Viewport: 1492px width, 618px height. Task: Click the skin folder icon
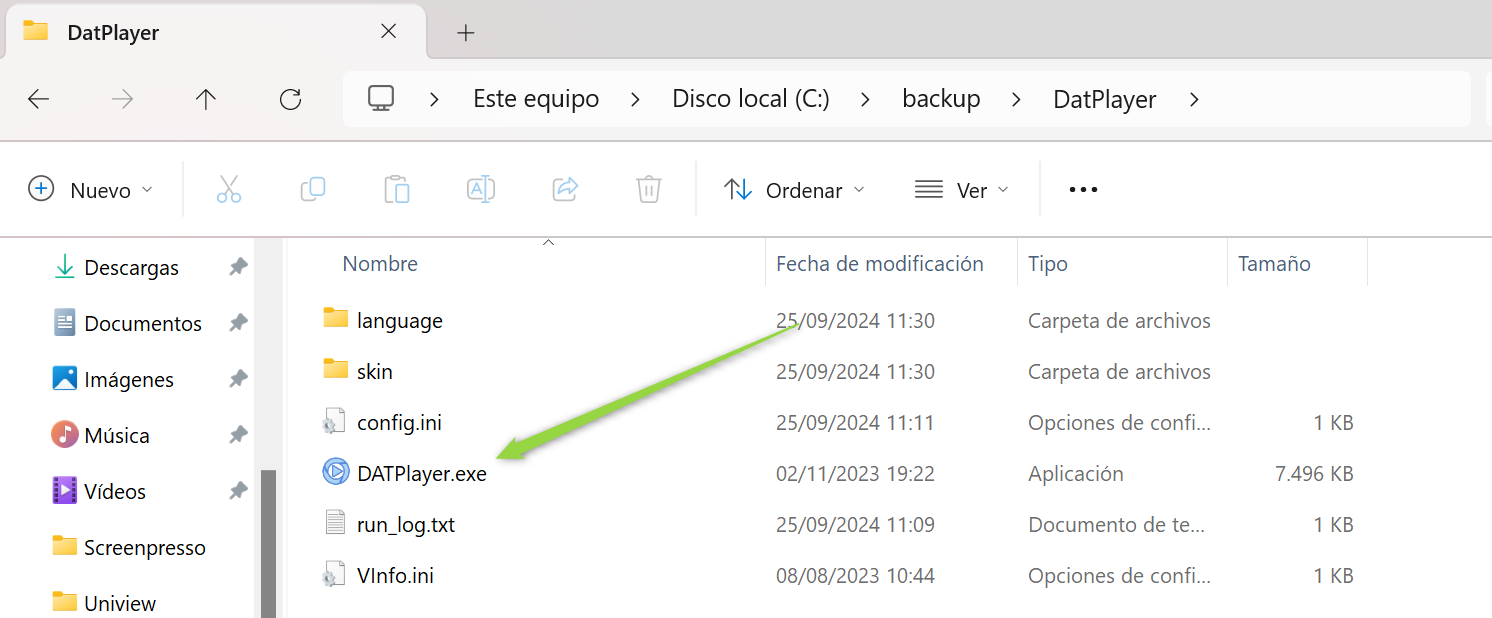click(x=335, y=370)
